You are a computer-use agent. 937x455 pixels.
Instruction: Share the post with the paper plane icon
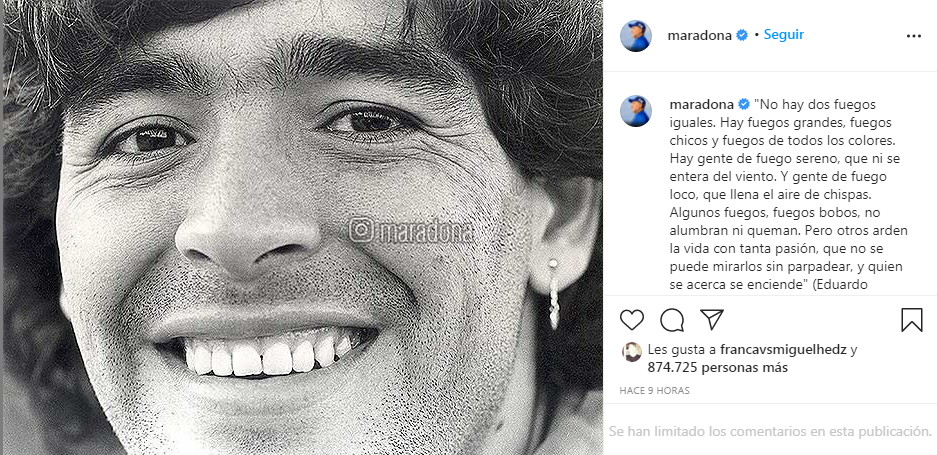pyautogui.click(x=712, y=320)
